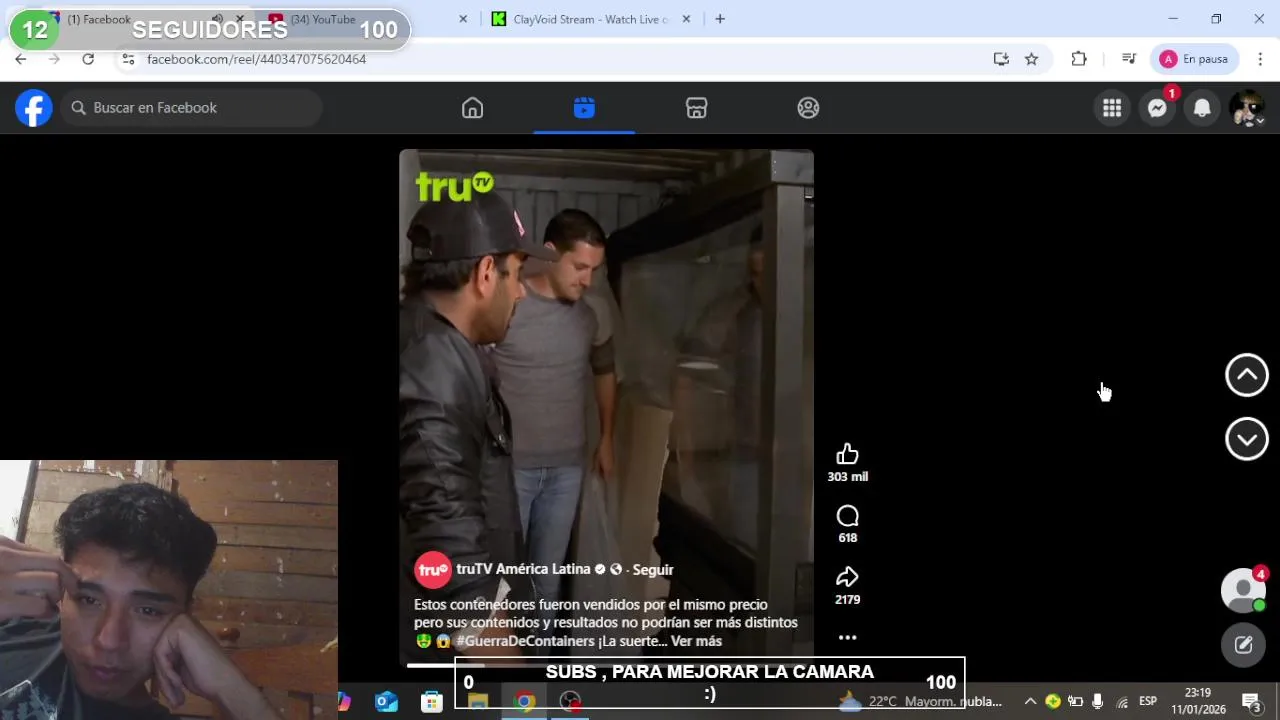Image resolution: width=1280 pixels, height=720 pixels.
Task: Open the truTV América Latina page
Action: (523, 569)
